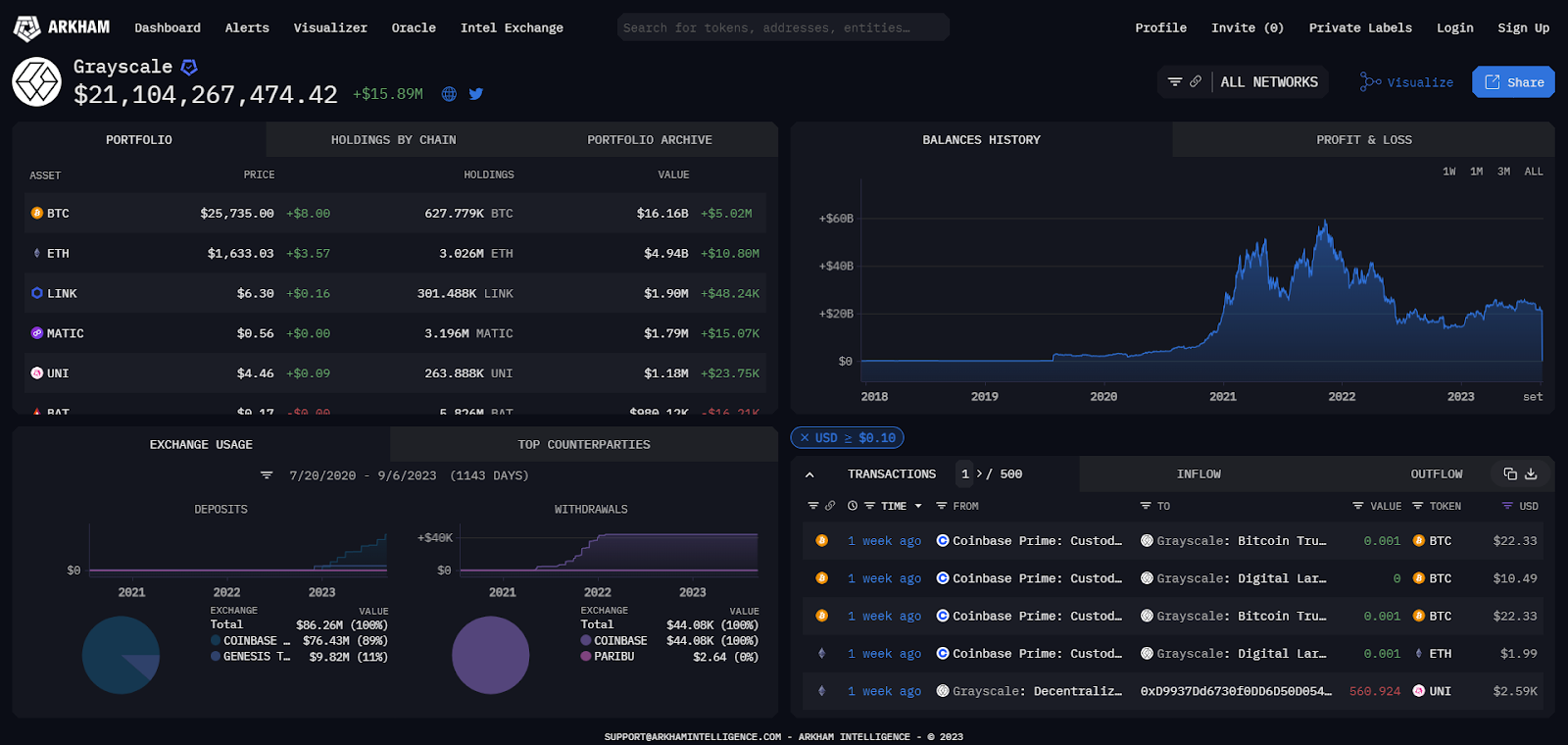This screenshot has width=1568, height=745.
Task: Focus the search tokens, addresses, entities field
Action: coord(783,27)
